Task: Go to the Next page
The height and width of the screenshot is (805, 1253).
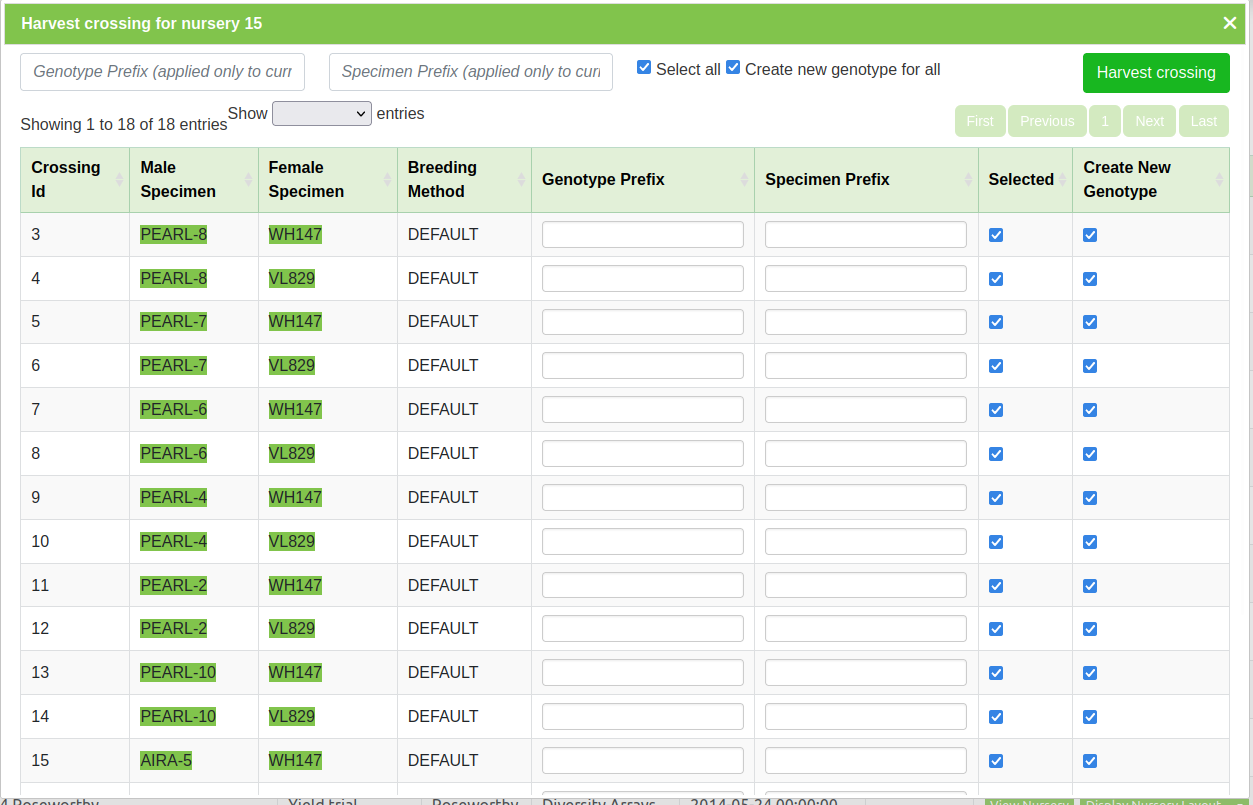Action: pyautogui.click(x=1149, y=121)
